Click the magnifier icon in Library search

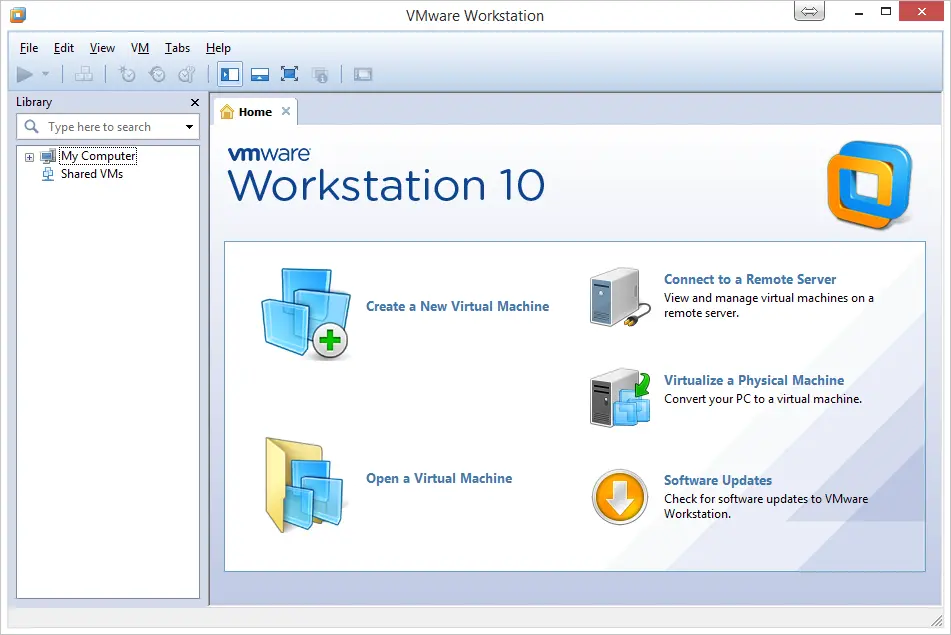(31, 126)
